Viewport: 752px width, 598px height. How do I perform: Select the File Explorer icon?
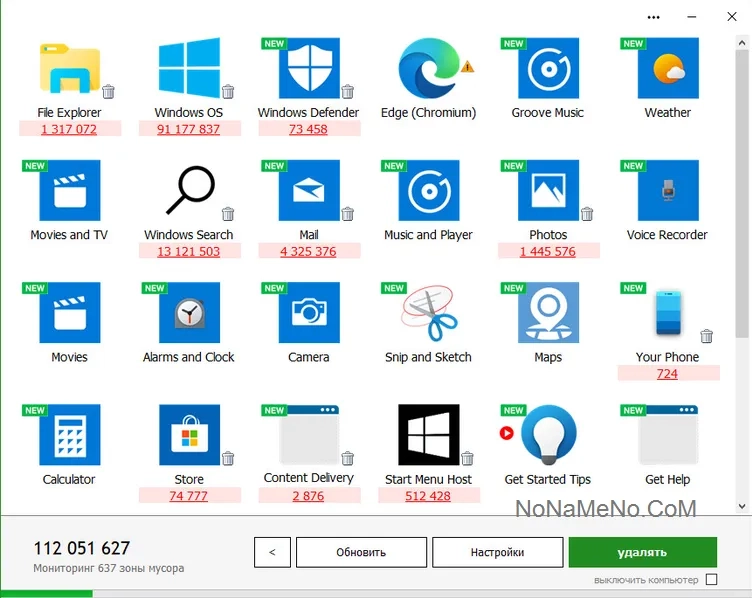coord(69,68)
